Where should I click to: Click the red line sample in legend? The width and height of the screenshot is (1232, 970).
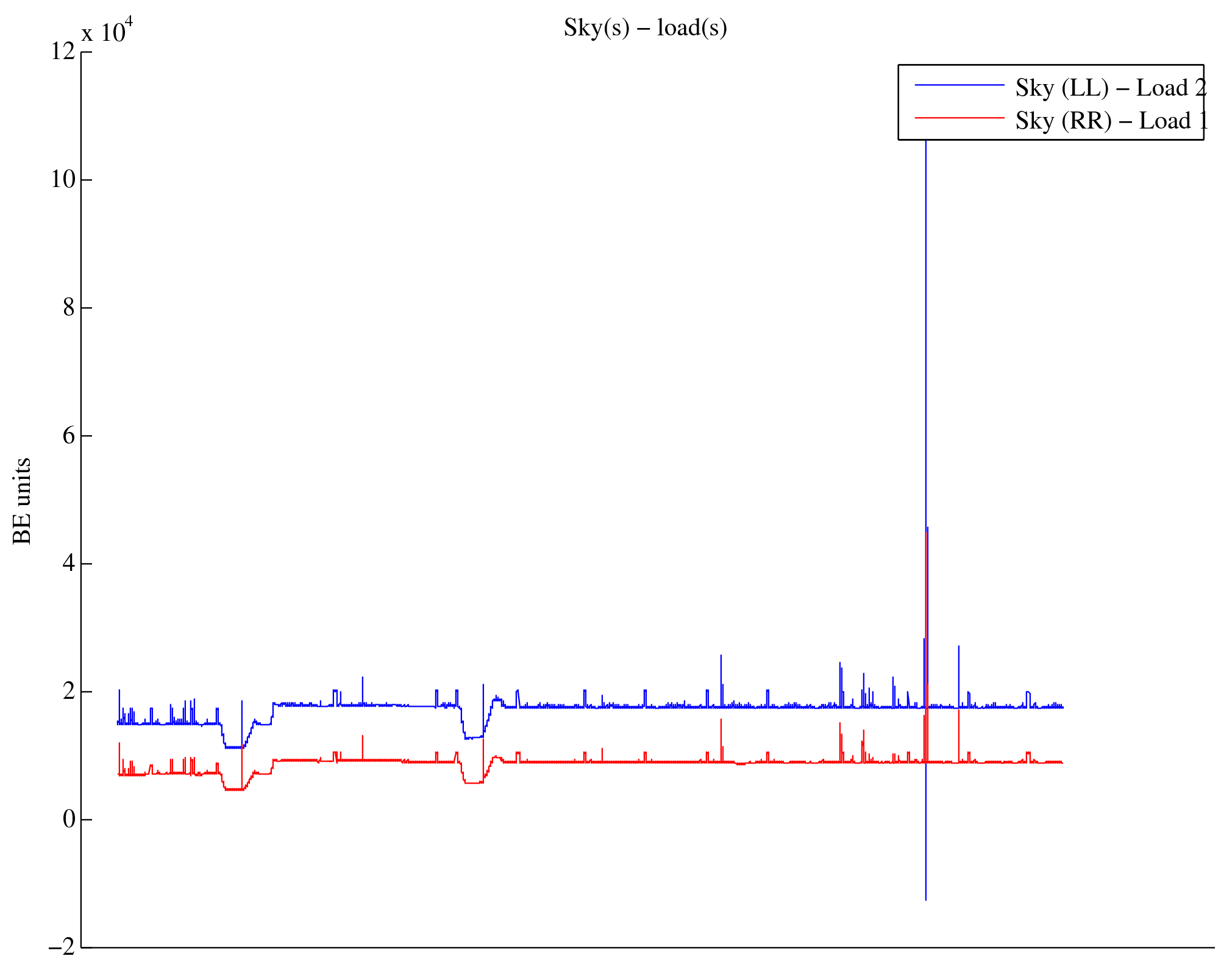pos(960,118)
